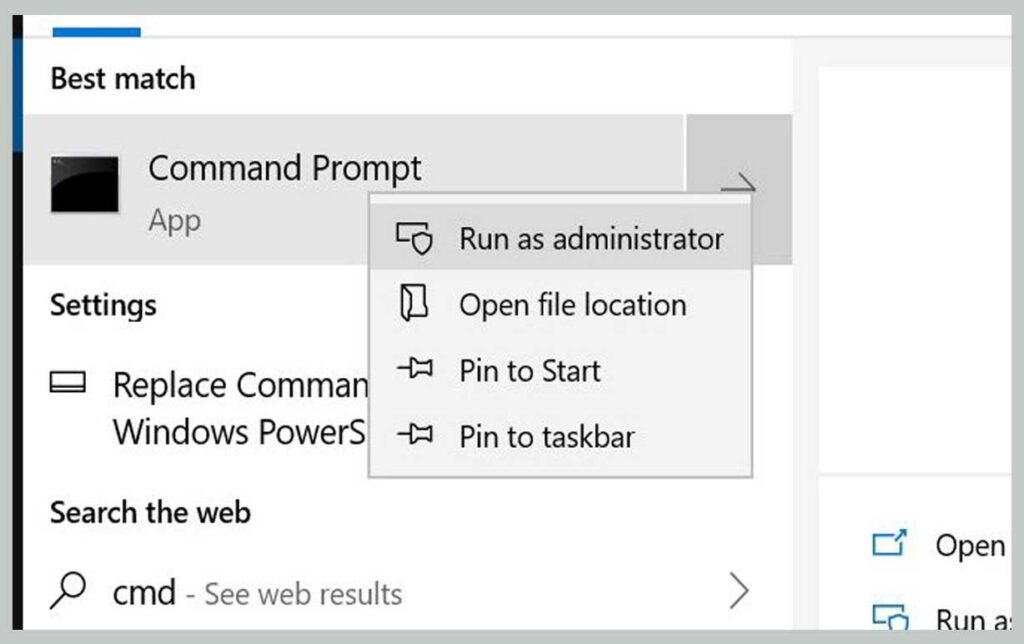Click the See web results link
This screenshot has height=644, width=1024.
[299, 593]
